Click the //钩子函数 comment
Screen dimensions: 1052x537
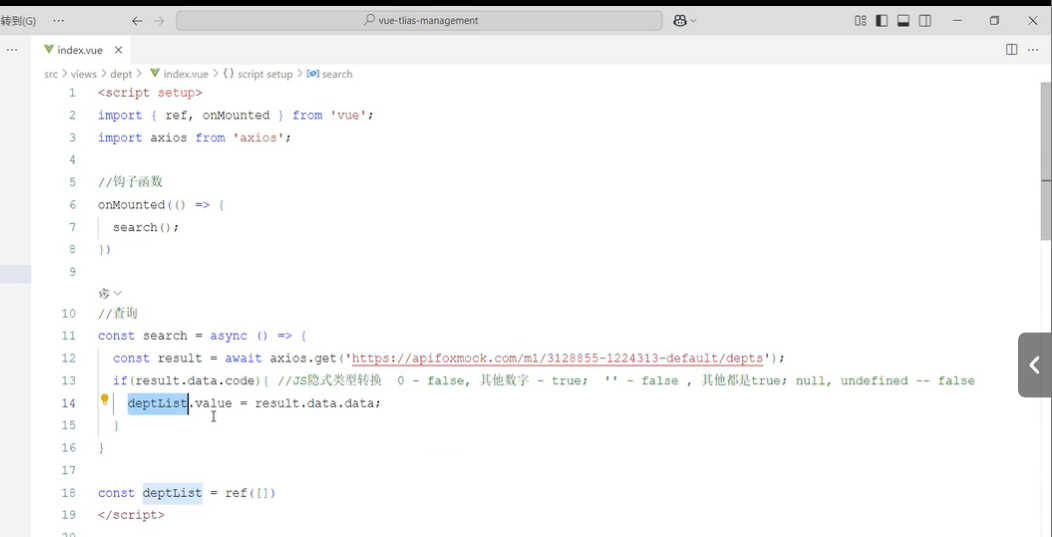(130, 182)
